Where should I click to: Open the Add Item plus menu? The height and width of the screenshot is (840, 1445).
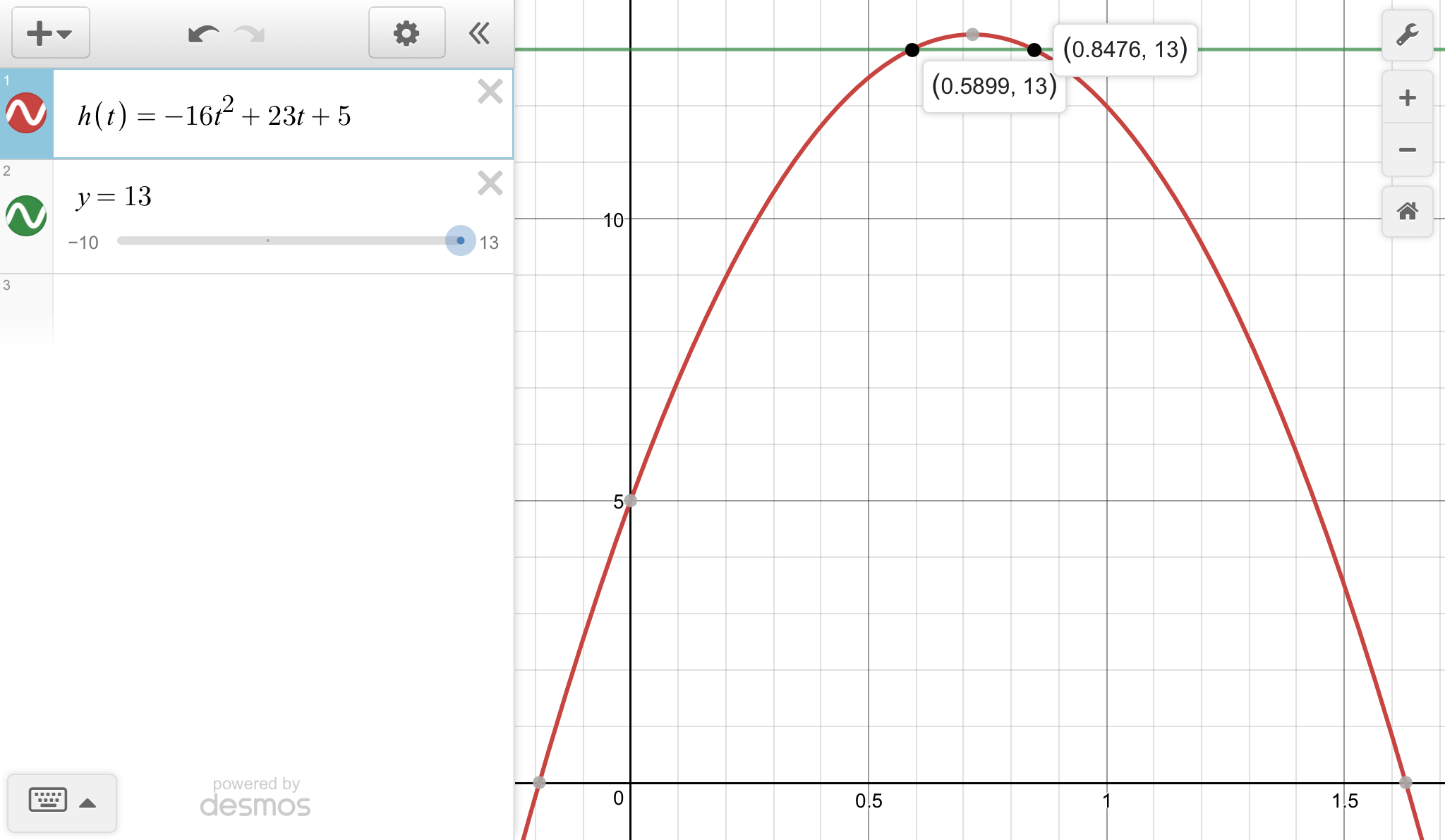[49, 33]
